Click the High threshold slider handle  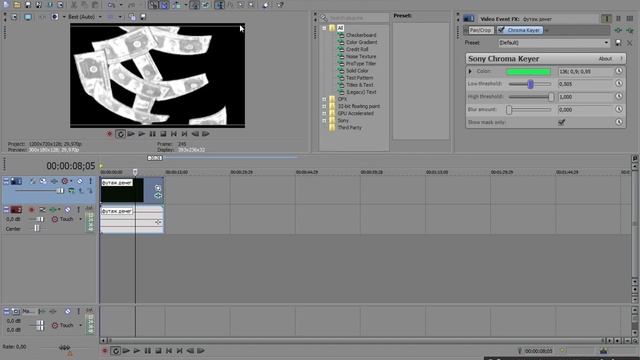(551, 97)
